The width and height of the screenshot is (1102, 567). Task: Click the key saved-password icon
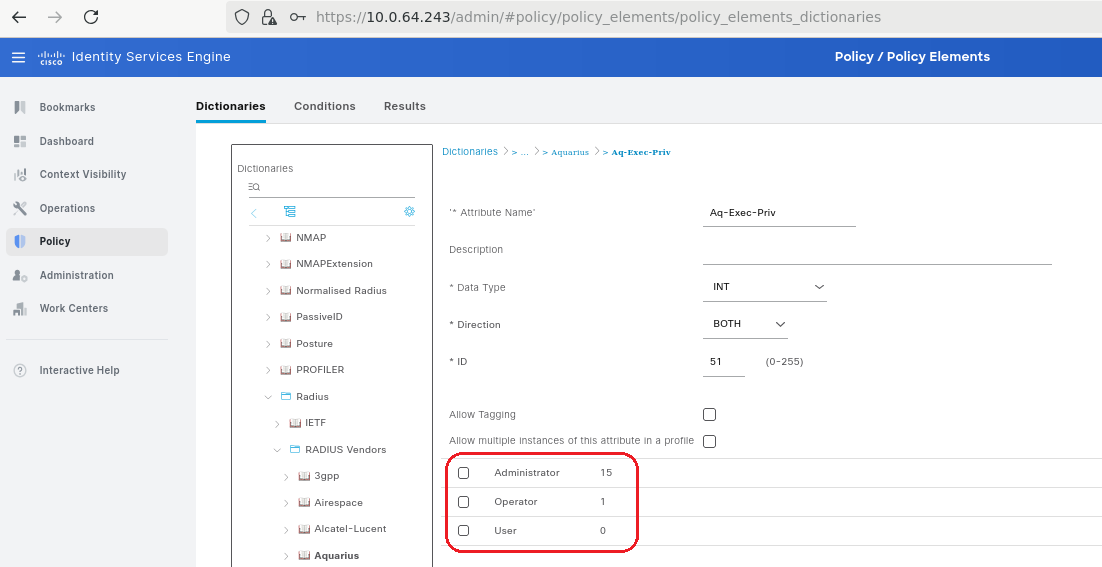[x=297, y=17]
